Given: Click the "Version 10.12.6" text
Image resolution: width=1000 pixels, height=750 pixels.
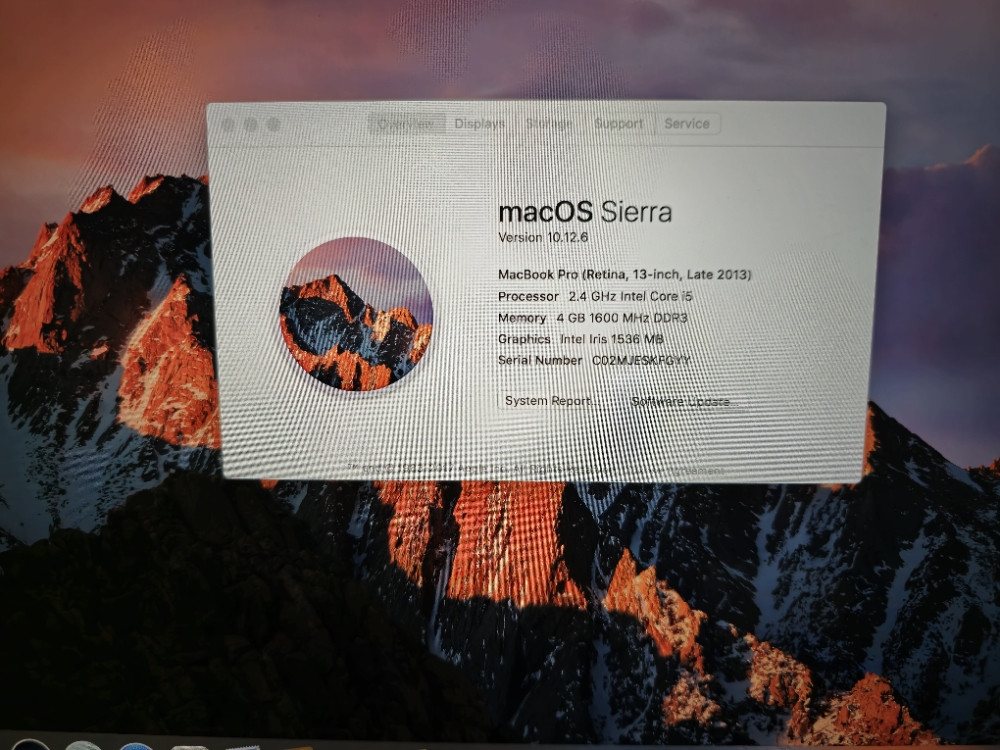Looking at the screenshot, I should (543, 237).
